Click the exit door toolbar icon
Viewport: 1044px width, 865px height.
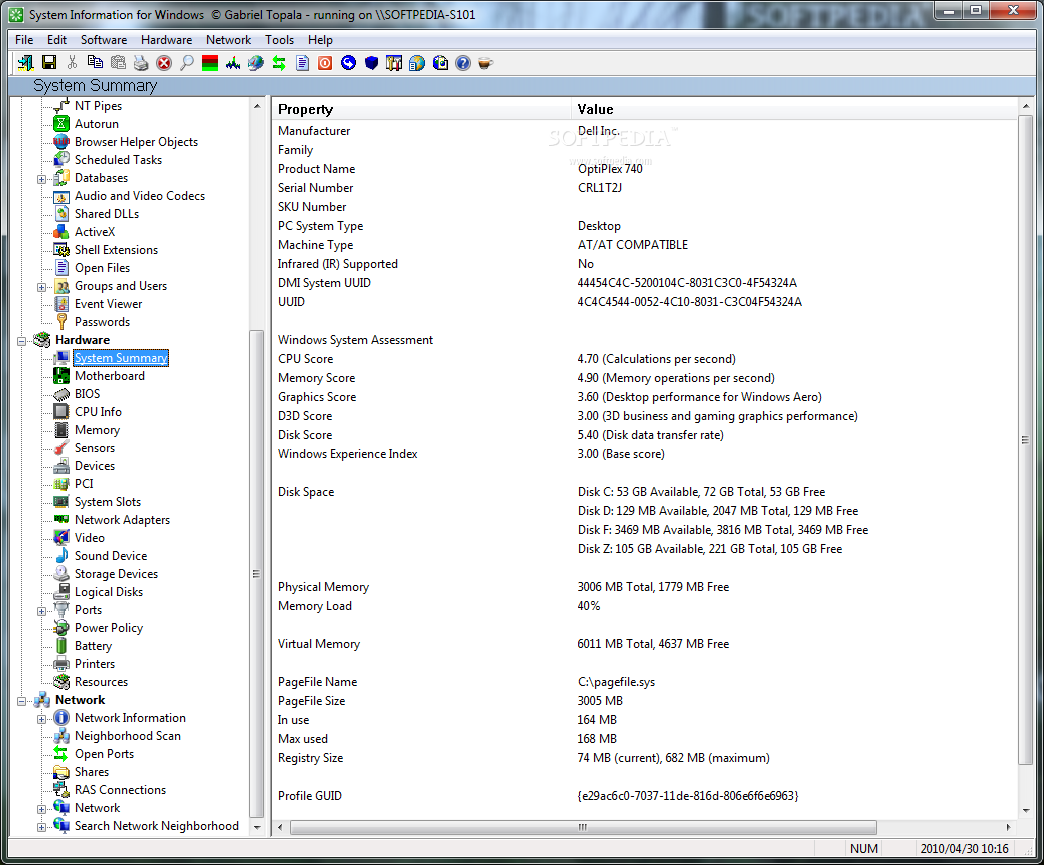(25, 63)
